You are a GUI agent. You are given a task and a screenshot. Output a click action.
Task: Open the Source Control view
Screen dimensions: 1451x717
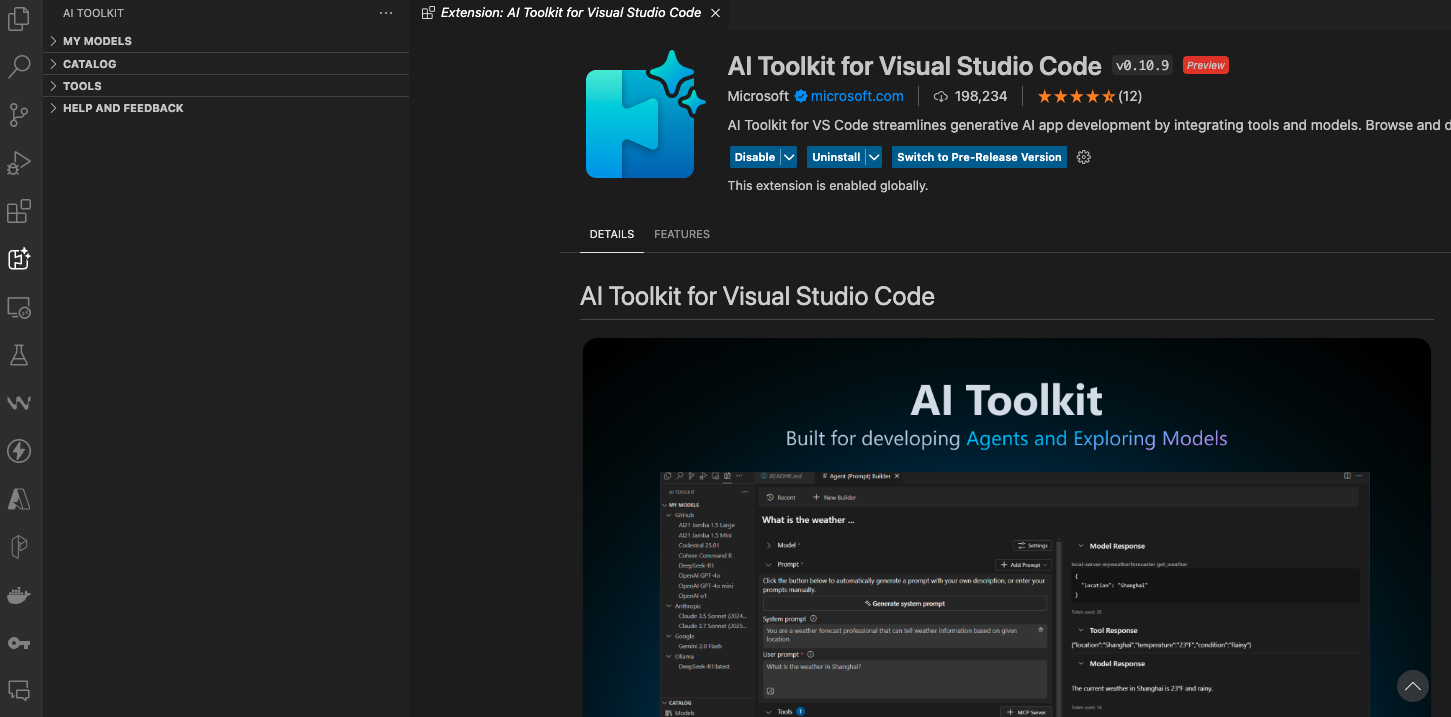19,115
